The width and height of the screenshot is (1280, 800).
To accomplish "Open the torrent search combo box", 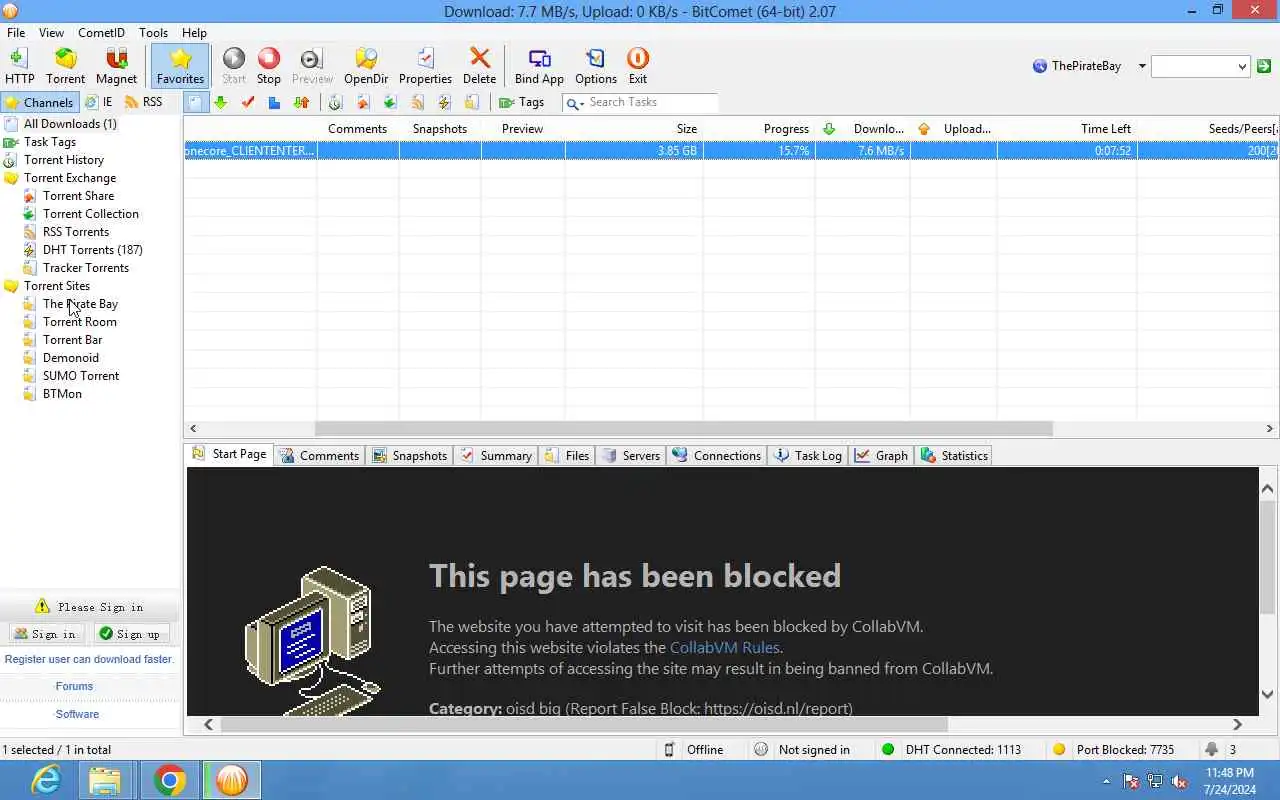I will 1200,66.
